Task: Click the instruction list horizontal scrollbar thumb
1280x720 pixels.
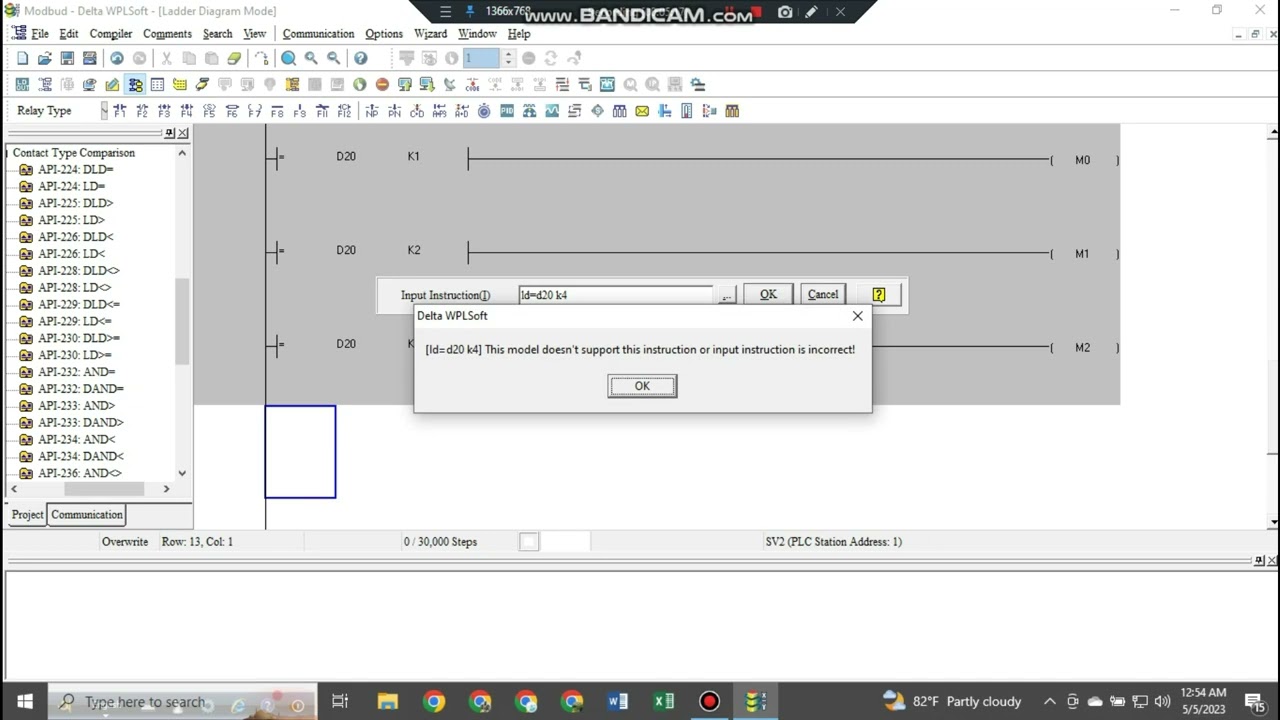Action: (x=104, y=489)
